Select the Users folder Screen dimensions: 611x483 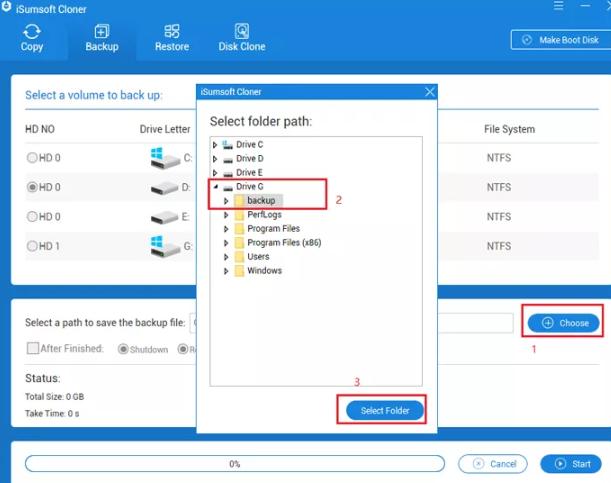pyautogui.click(x=258, y=257)
